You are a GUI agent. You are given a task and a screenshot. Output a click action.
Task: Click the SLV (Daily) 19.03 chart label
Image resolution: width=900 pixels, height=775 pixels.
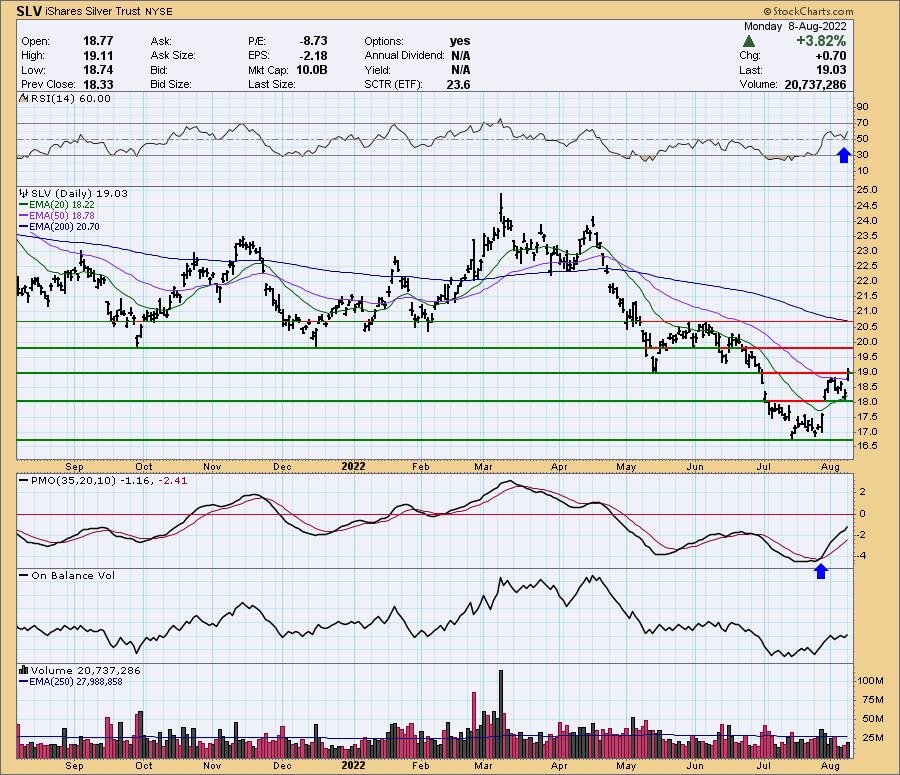pyautogui.click(x=79, y=193)
